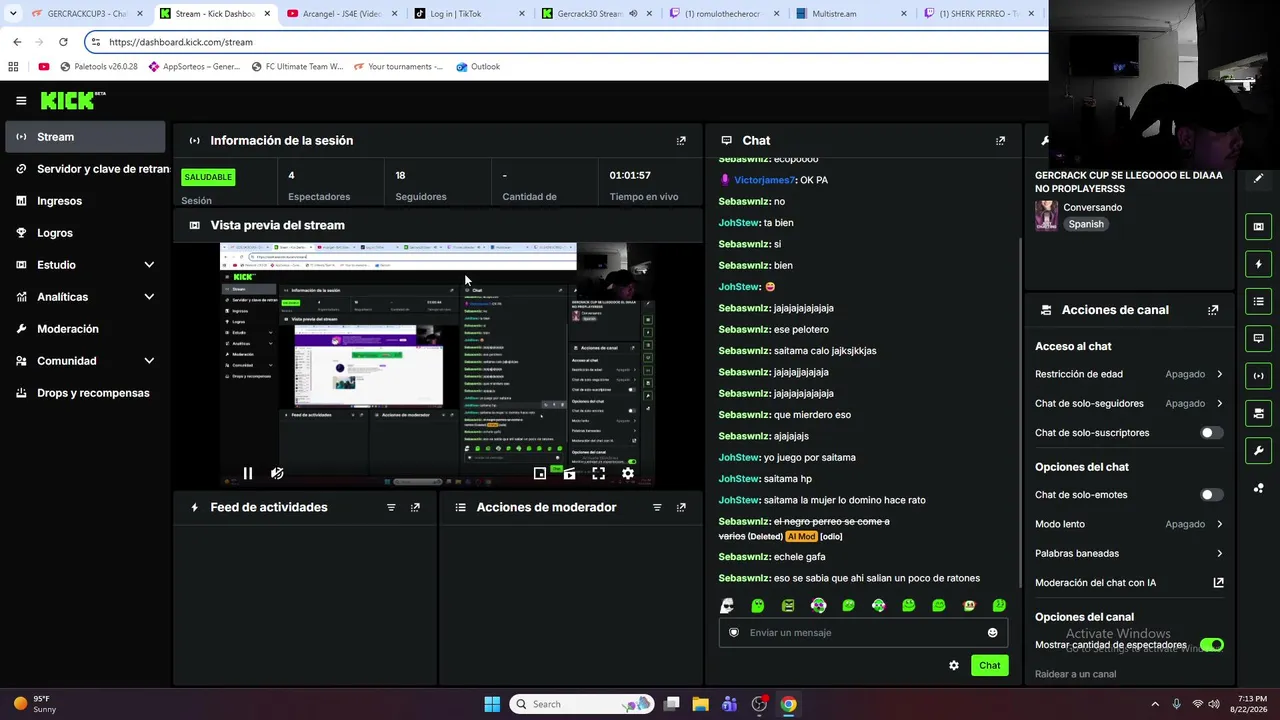
Task: Open the Stream sidebar page
Action: [85, 137]
